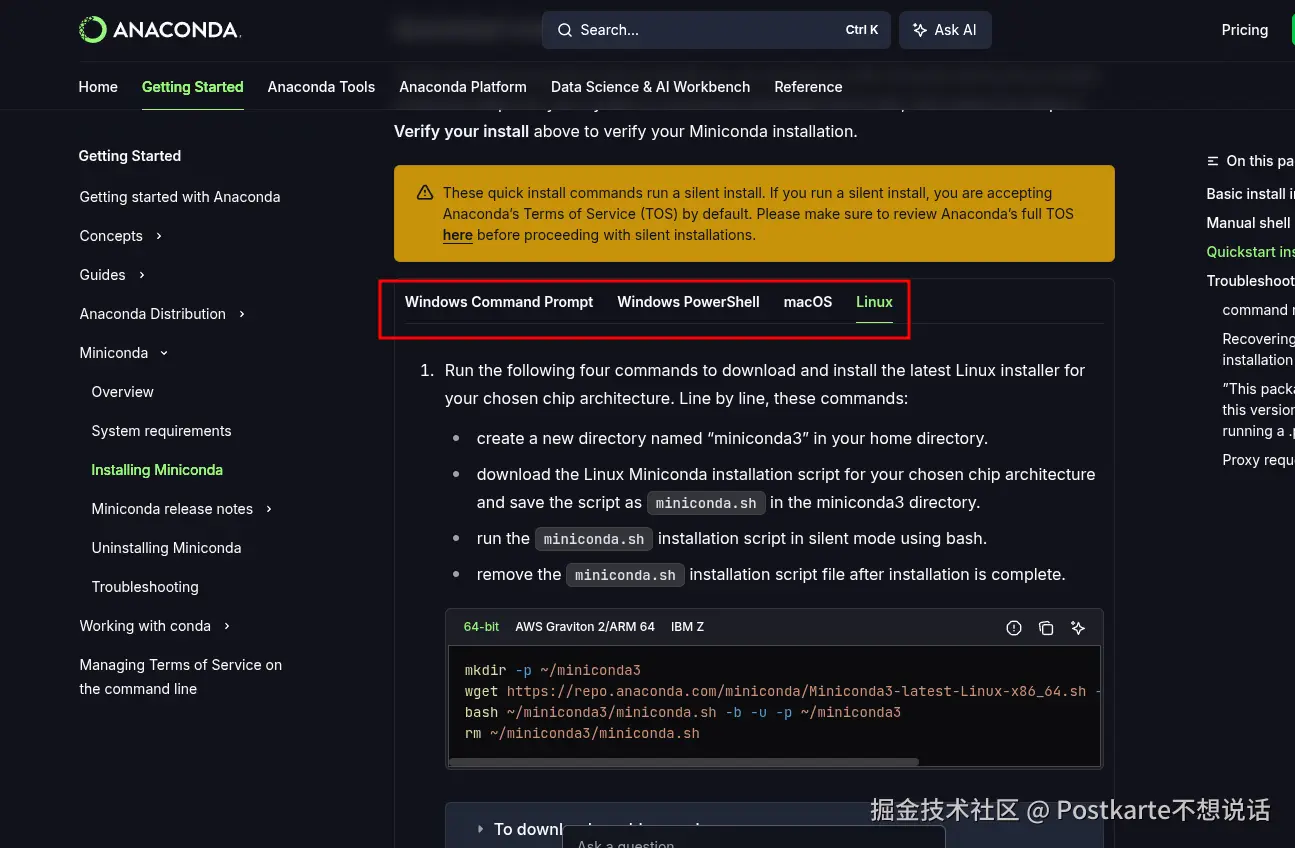Go to the Home tab
The height and width of the screenshot is (848, 1295).
pos(98,87)
